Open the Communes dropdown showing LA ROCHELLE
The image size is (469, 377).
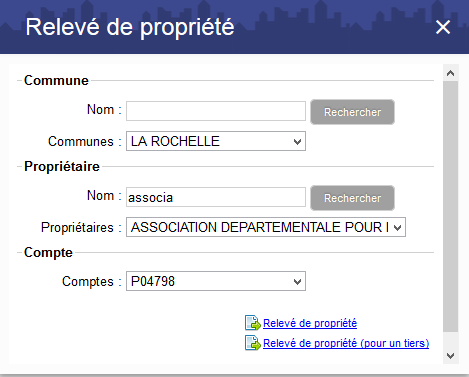click(x=216, y=141)
